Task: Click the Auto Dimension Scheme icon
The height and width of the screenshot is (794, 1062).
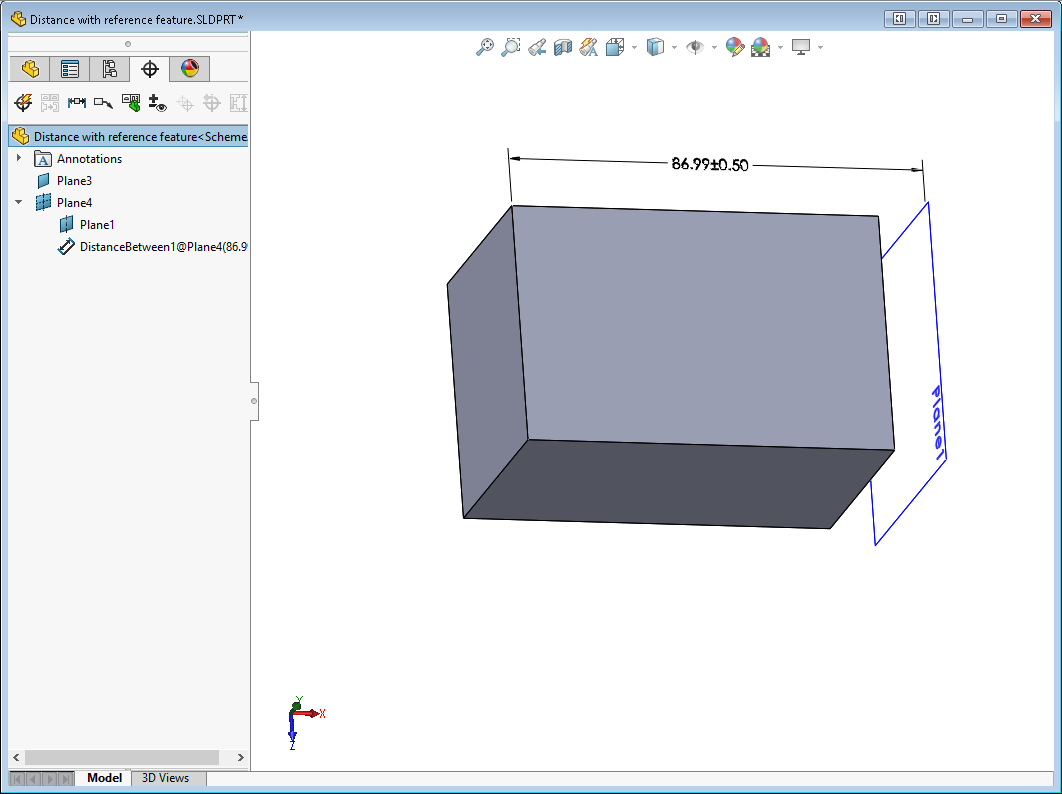Action: point(23,102)
